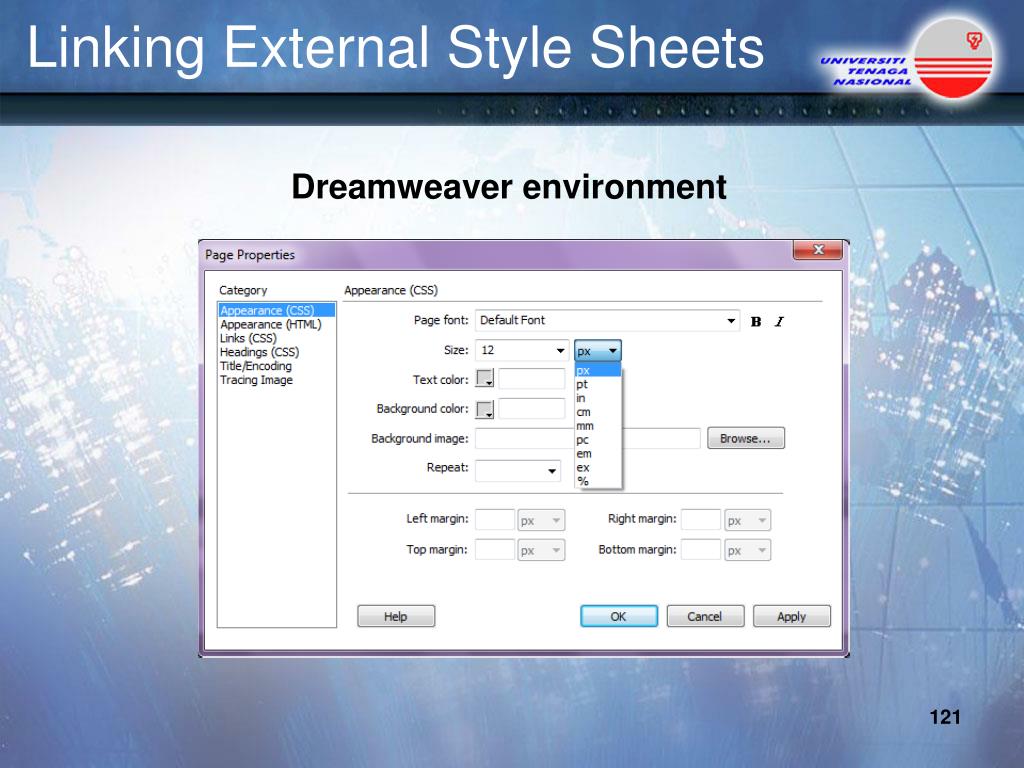This screenshot has height=768, width=1024.
Task: Select the Appearance (CSS) category
Action: click(276, 310)
